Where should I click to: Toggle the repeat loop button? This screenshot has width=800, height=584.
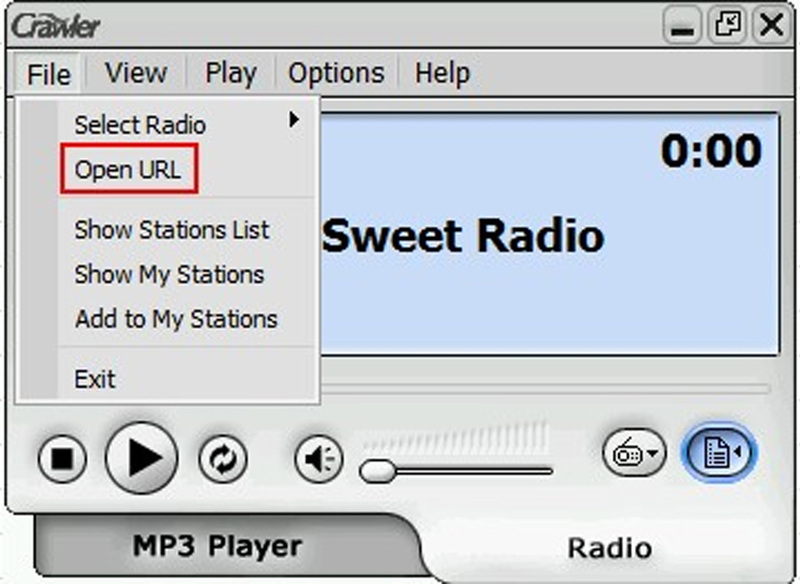coord(222,459)
